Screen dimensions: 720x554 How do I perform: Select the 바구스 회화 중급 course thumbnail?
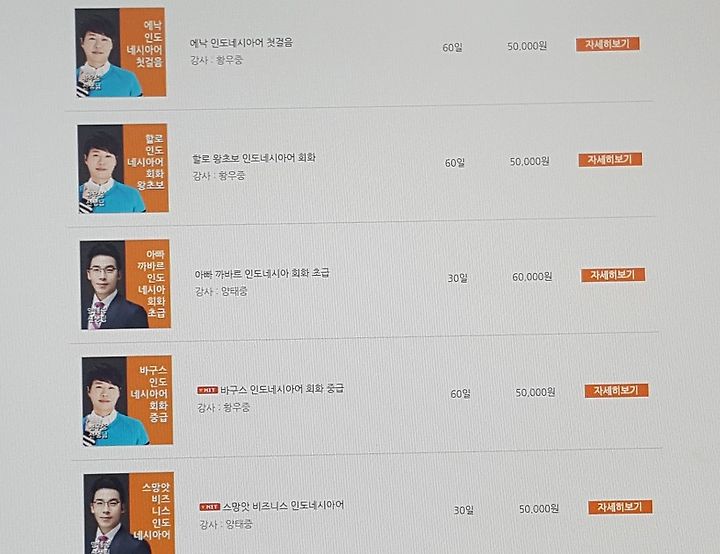pyautogui.click(x=128, y=401)
